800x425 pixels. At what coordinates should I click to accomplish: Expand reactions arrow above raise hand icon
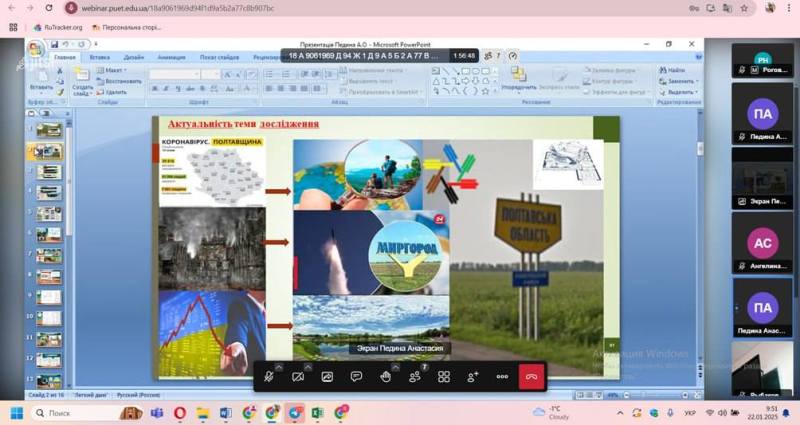point(395,367)
